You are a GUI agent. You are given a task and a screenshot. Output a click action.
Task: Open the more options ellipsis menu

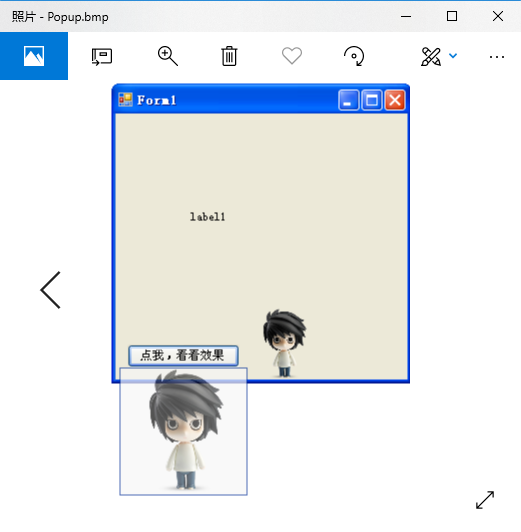(497, 57)
